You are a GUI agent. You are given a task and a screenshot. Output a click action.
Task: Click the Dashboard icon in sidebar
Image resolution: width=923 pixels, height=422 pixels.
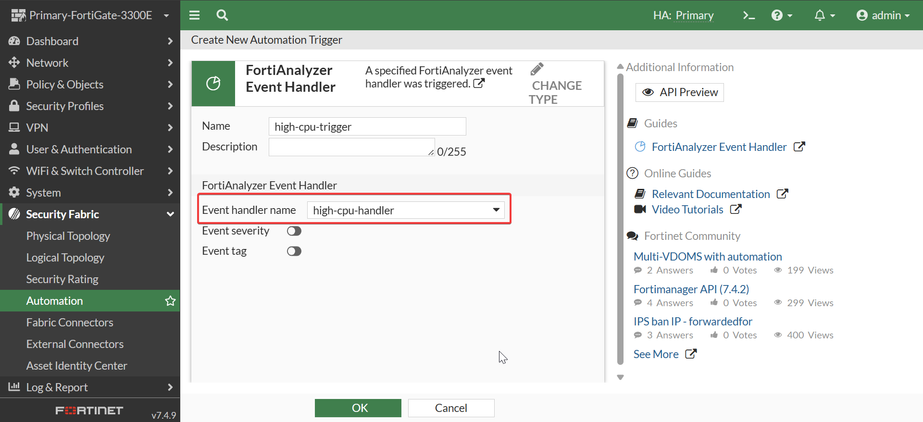coord(14,41)
